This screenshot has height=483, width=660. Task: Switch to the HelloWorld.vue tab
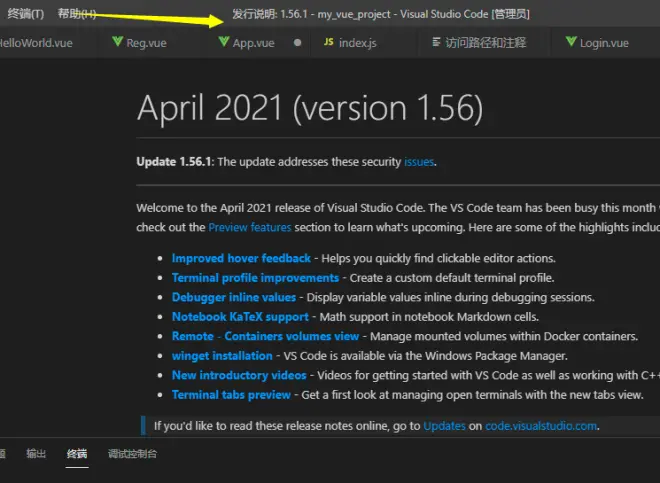(36, 43)
